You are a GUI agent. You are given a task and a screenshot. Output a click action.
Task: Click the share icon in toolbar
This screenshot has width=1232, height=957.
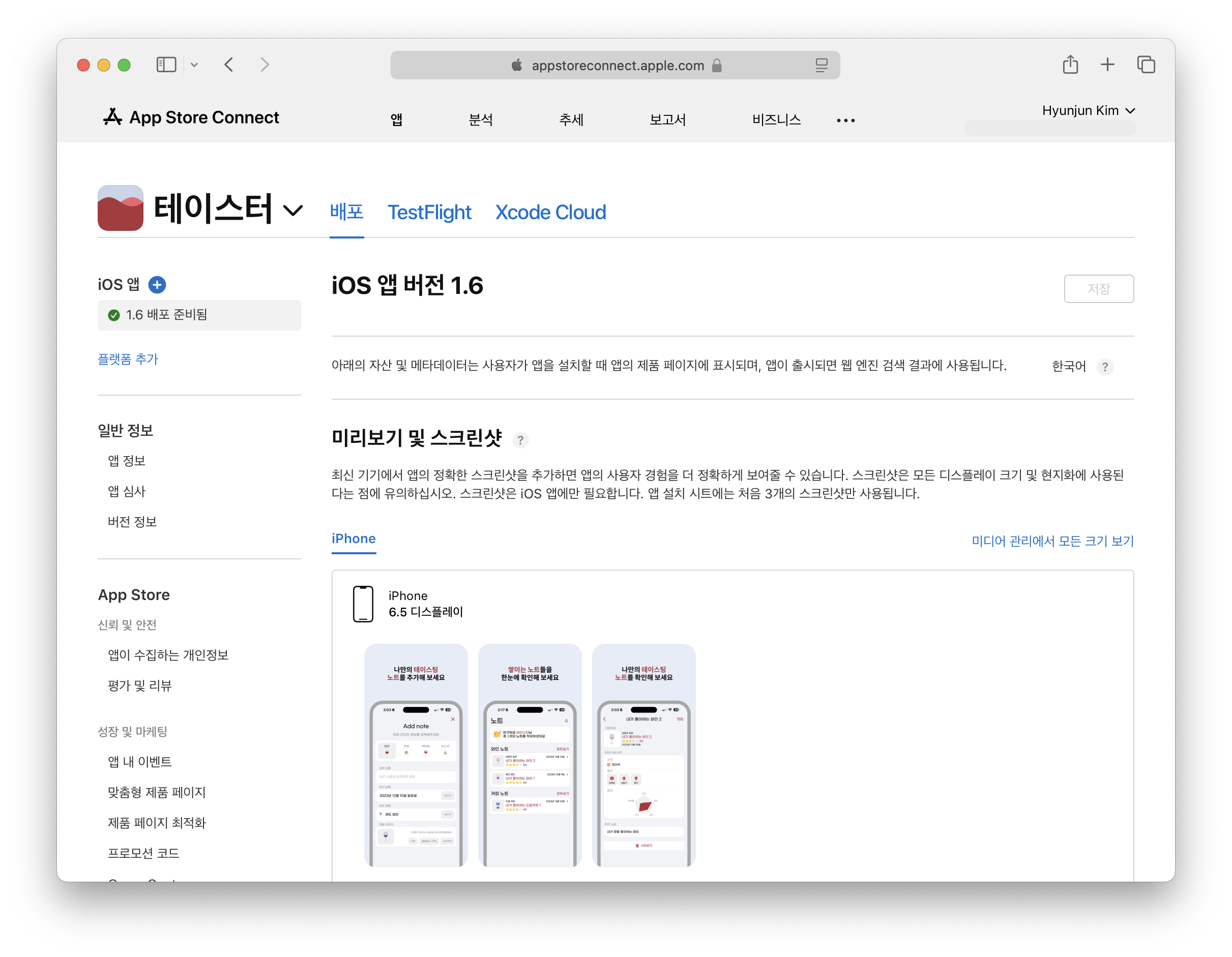tap(1070, 65)
